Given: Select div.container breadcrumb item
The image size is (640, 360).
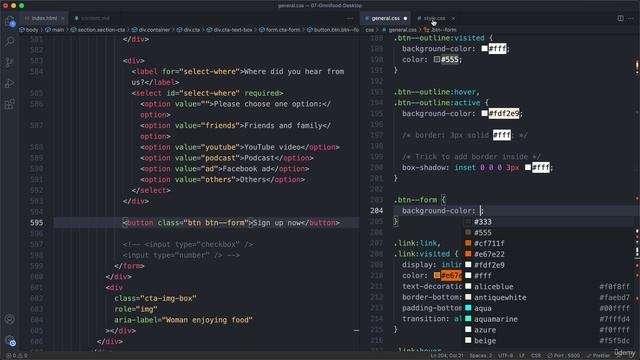Looking at the screenshot, I should point(154,30).
